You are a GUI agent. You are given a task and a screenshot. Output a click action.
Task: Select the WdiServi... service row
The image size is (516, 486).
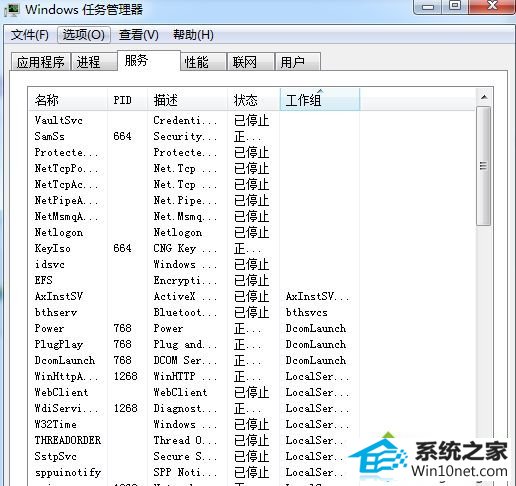pos(252,408)
